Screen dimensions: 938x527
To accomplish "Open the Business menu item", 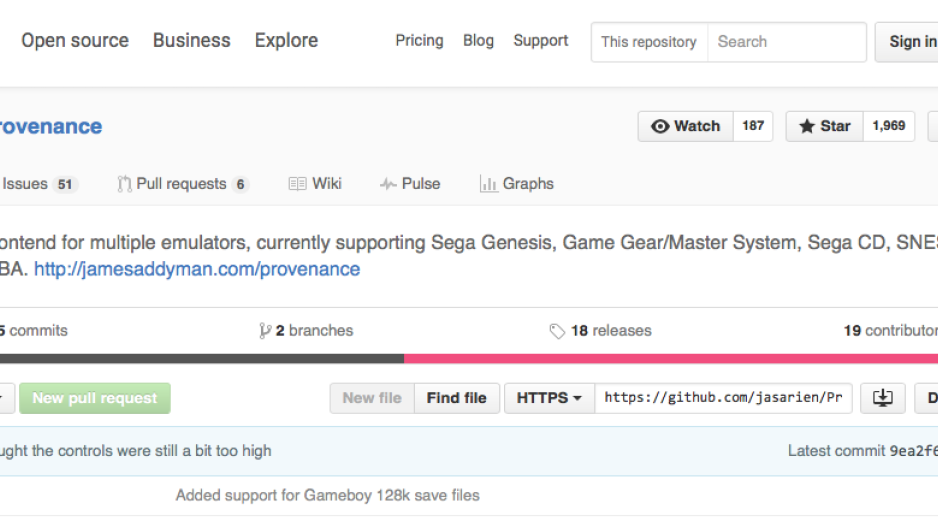I will 191,41.
